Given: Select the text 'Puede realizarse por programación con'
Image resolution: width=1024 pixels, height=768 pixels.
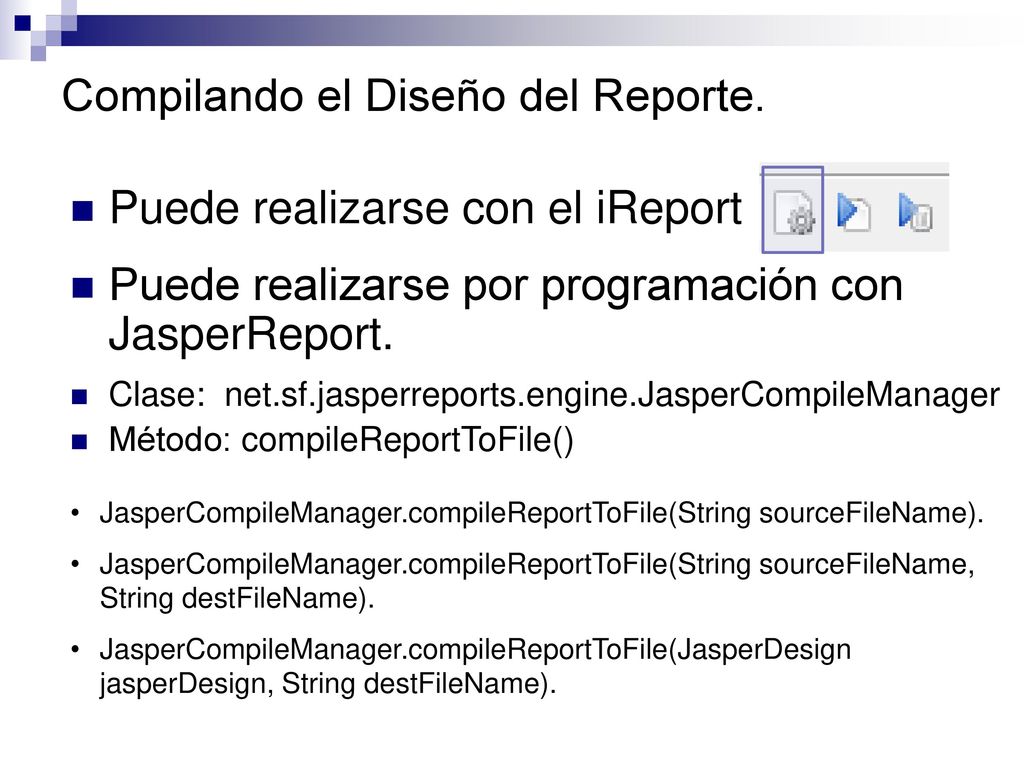Looking at the screenshot, I should click(506, 285).
